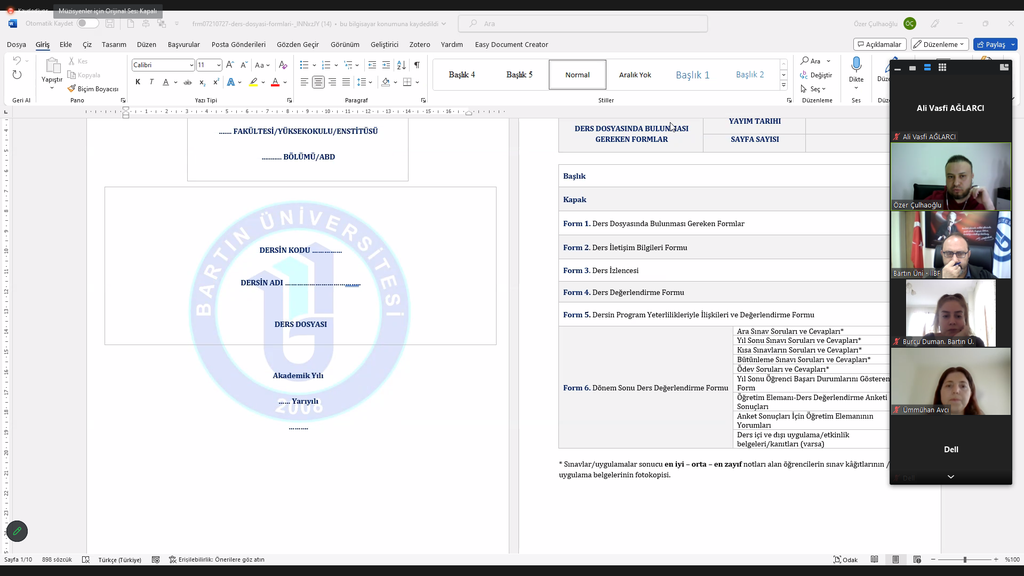Open the red font color dropdown arrow
This screenshot has height=576, width=1024.
[285, 82]
